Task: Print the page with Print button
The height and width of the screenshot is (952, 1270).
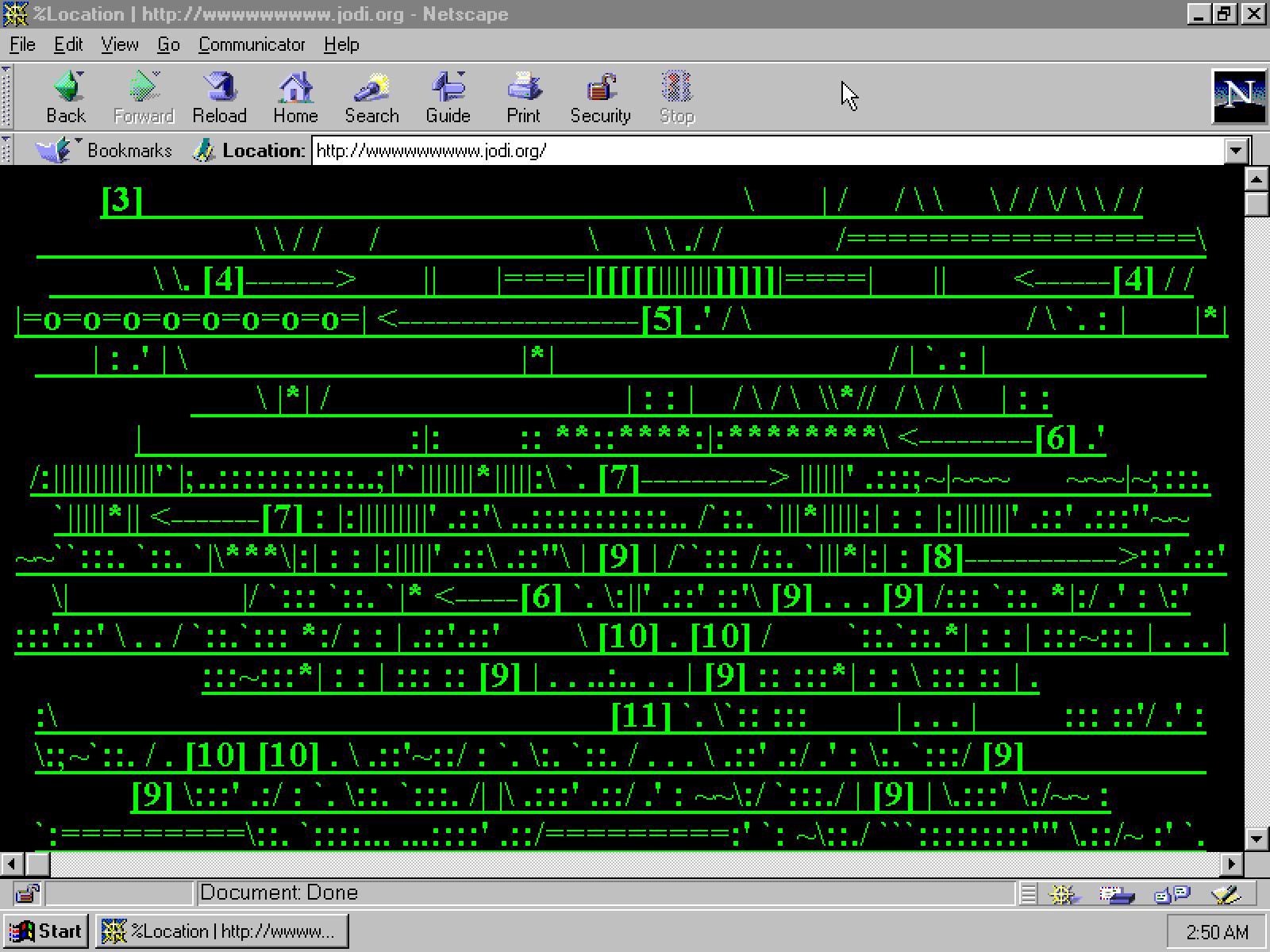Action: [x=523, y=98]
